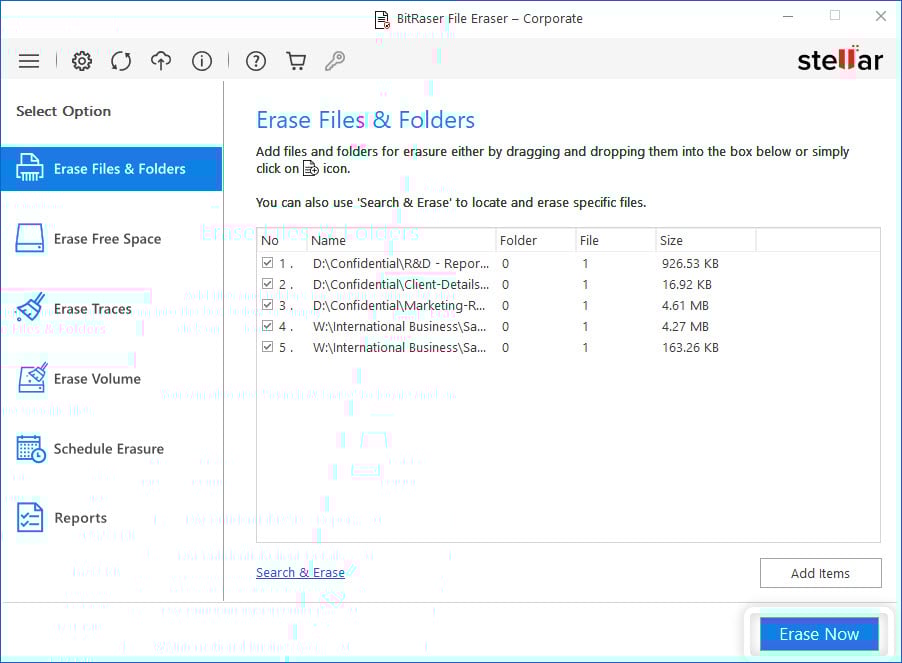Screen dimensions: 902x663
Task: Uncheck item 5 International Business checkbox
Action: click(x=267, y=347)
